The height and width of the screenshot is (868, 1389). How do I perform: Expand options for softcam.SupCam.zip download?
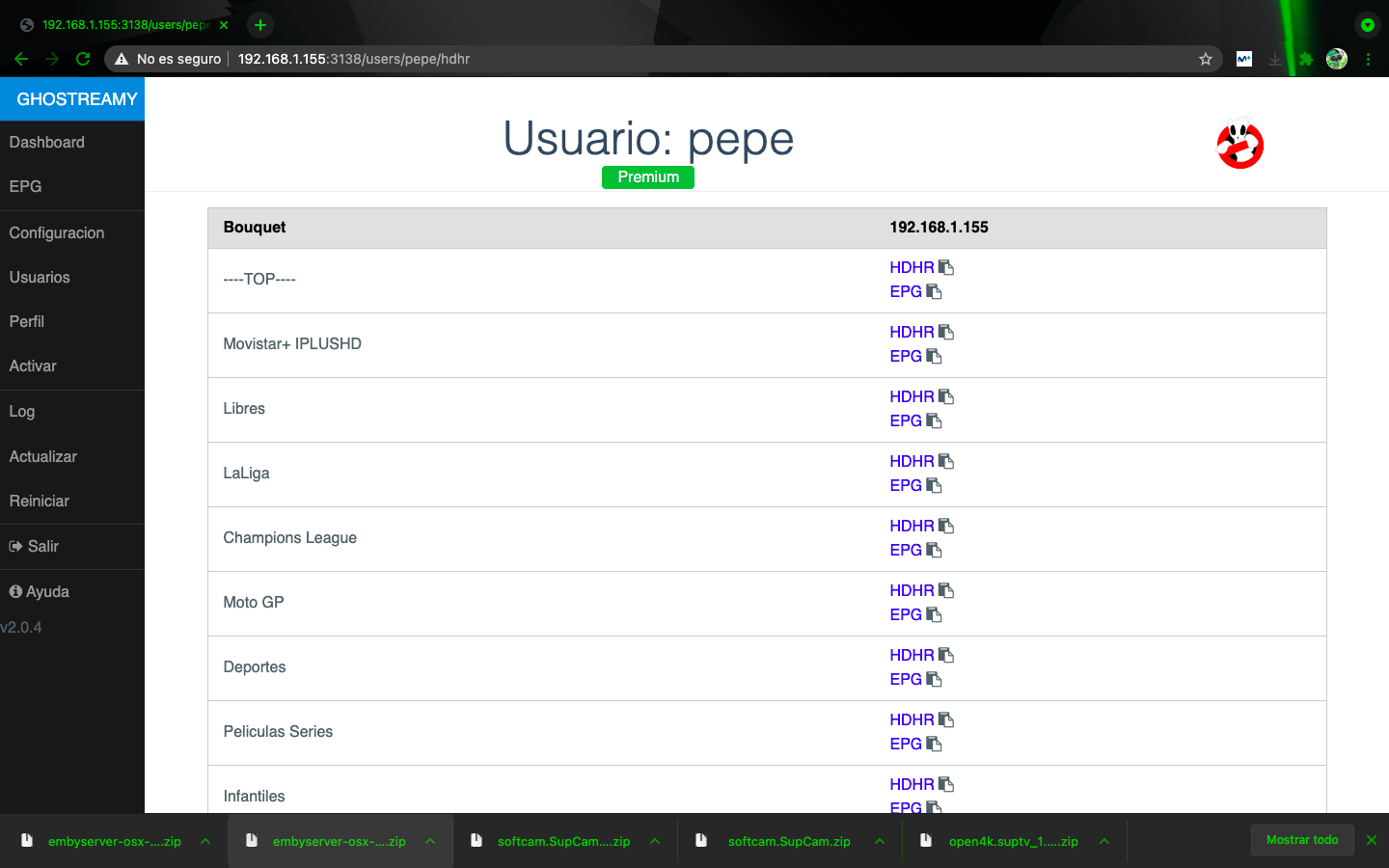tap(880, 841)
